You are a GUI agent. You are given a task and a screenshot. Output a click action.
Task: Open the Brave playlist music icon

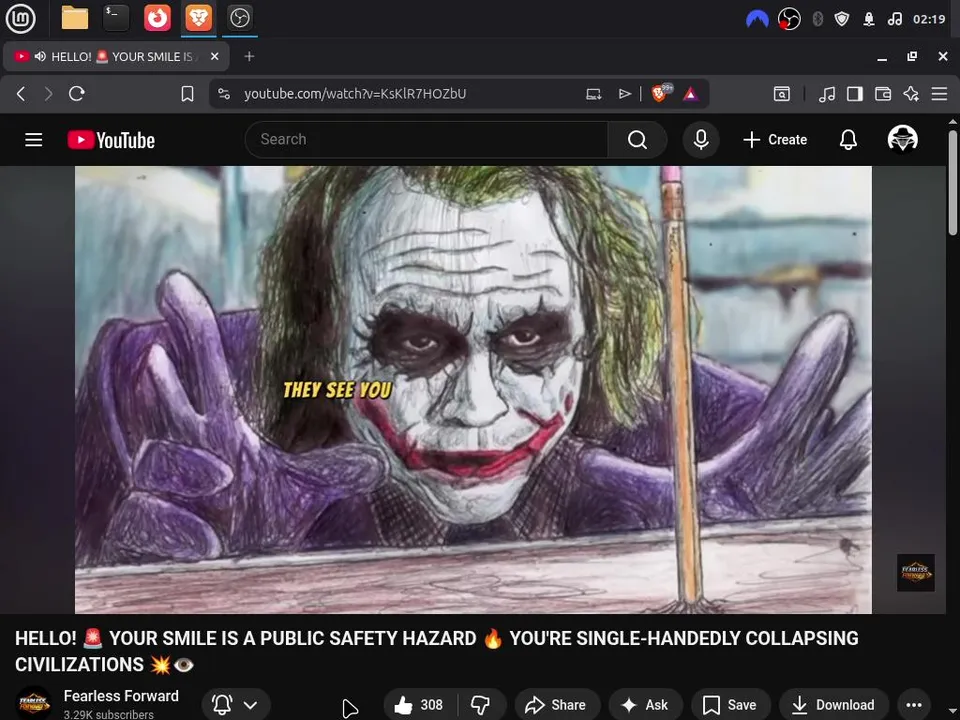pos(827,94)
